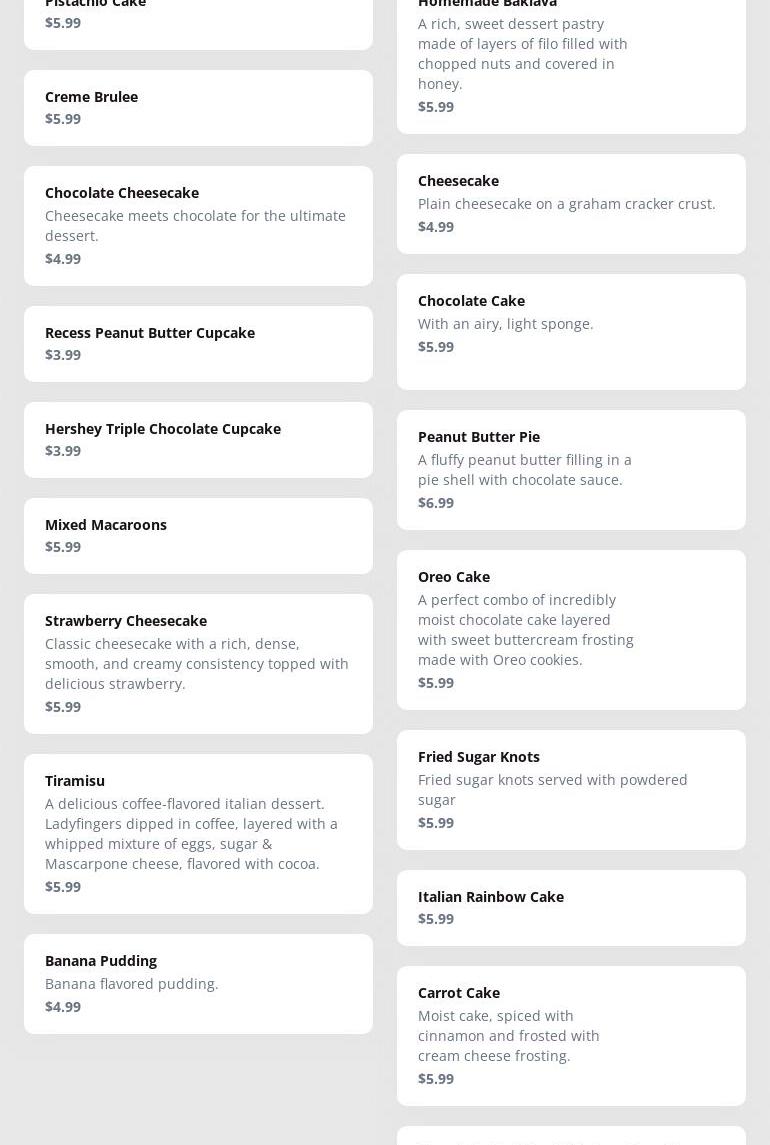Select the Peanut Butter Pie title
Screen dimensions: 770x1145
[x=479, y=437]
